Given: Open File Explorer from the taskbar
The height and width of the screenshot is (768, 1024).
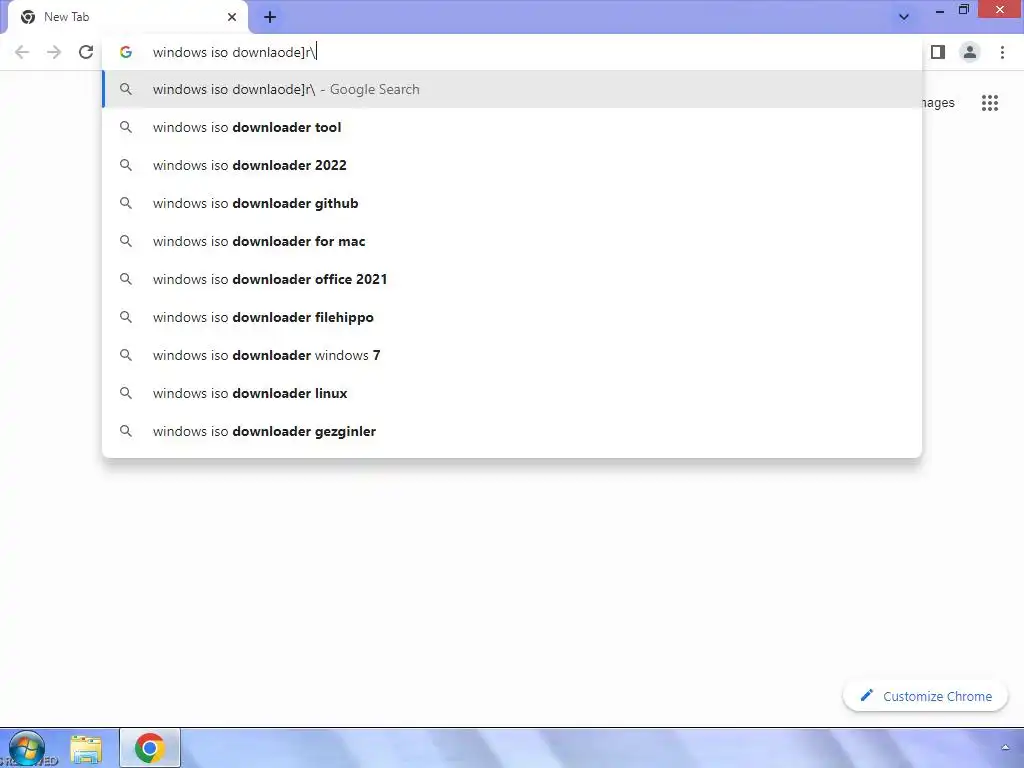Looking at the screenshot, I should pyautogui.click(x=86, y=749).
